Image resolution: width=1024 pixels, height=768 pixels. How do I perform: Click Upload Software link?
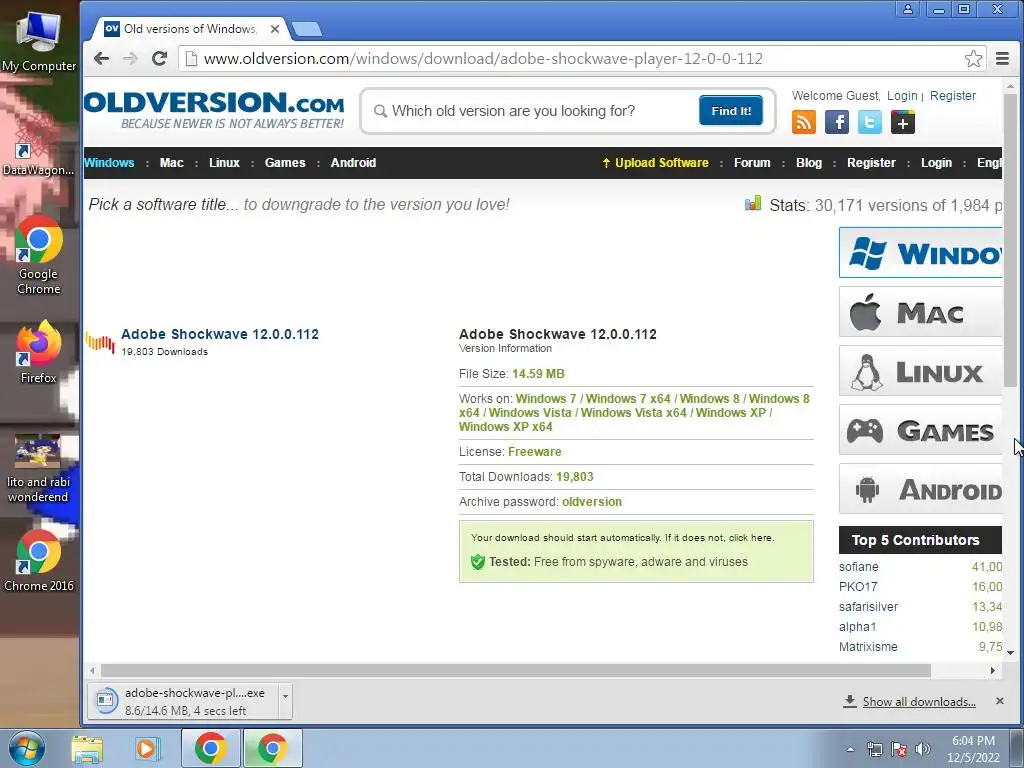tap(655, 163)
